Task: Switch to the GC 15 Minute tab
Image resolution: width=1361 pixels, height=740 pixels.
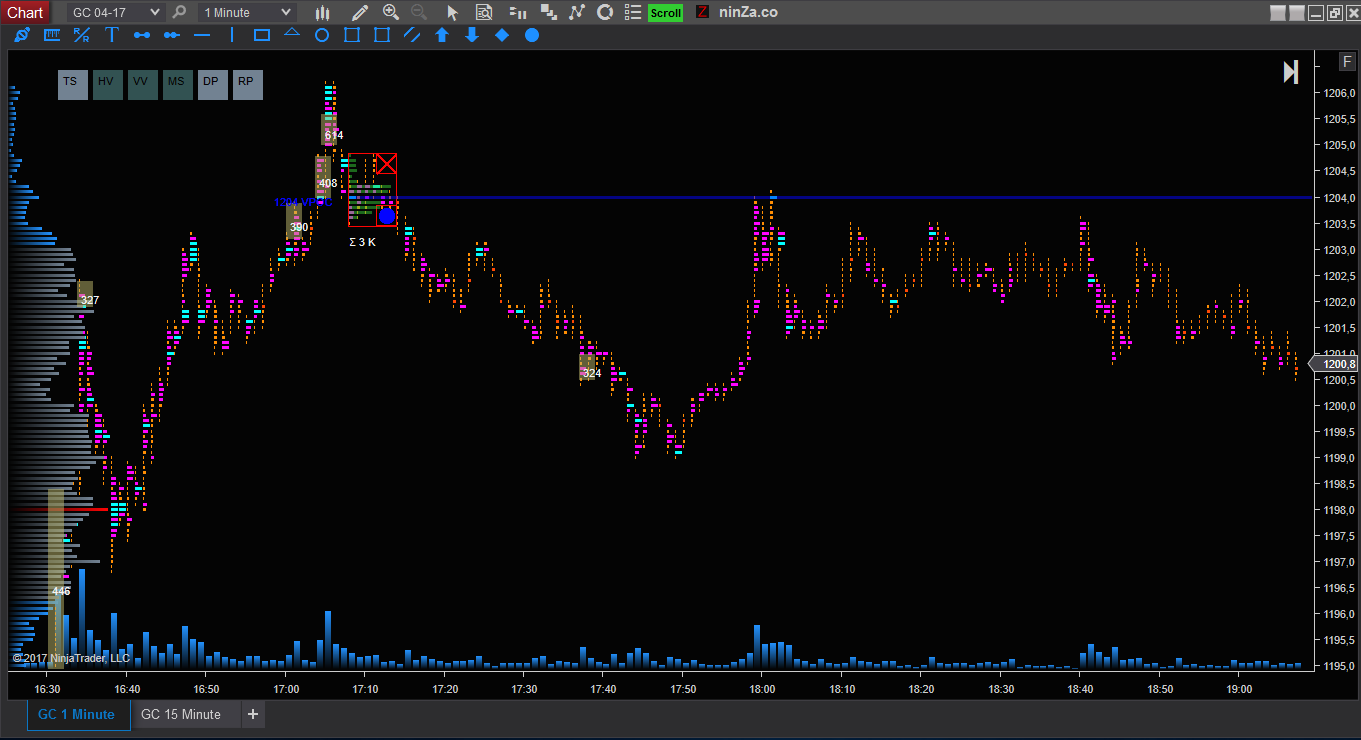Action: pyautogui.click(x=181, y=714)
